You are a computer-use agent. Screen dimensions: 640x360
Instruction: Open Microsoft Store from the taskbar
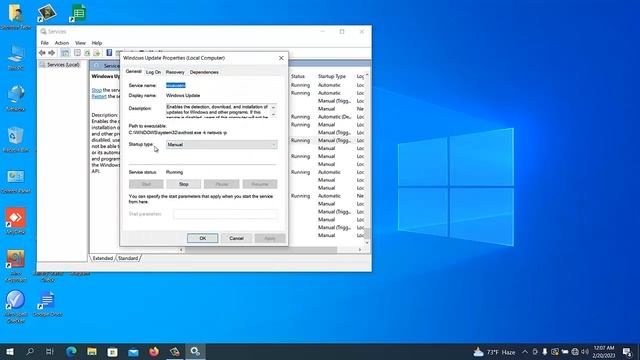coord(113,351)
